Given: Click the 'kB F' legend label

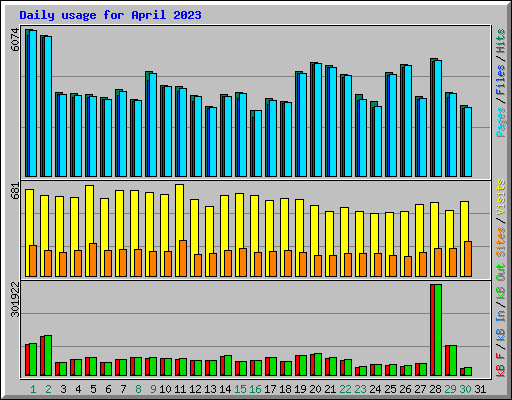Looking at the screenshot, I should click(x=501, y=365).
